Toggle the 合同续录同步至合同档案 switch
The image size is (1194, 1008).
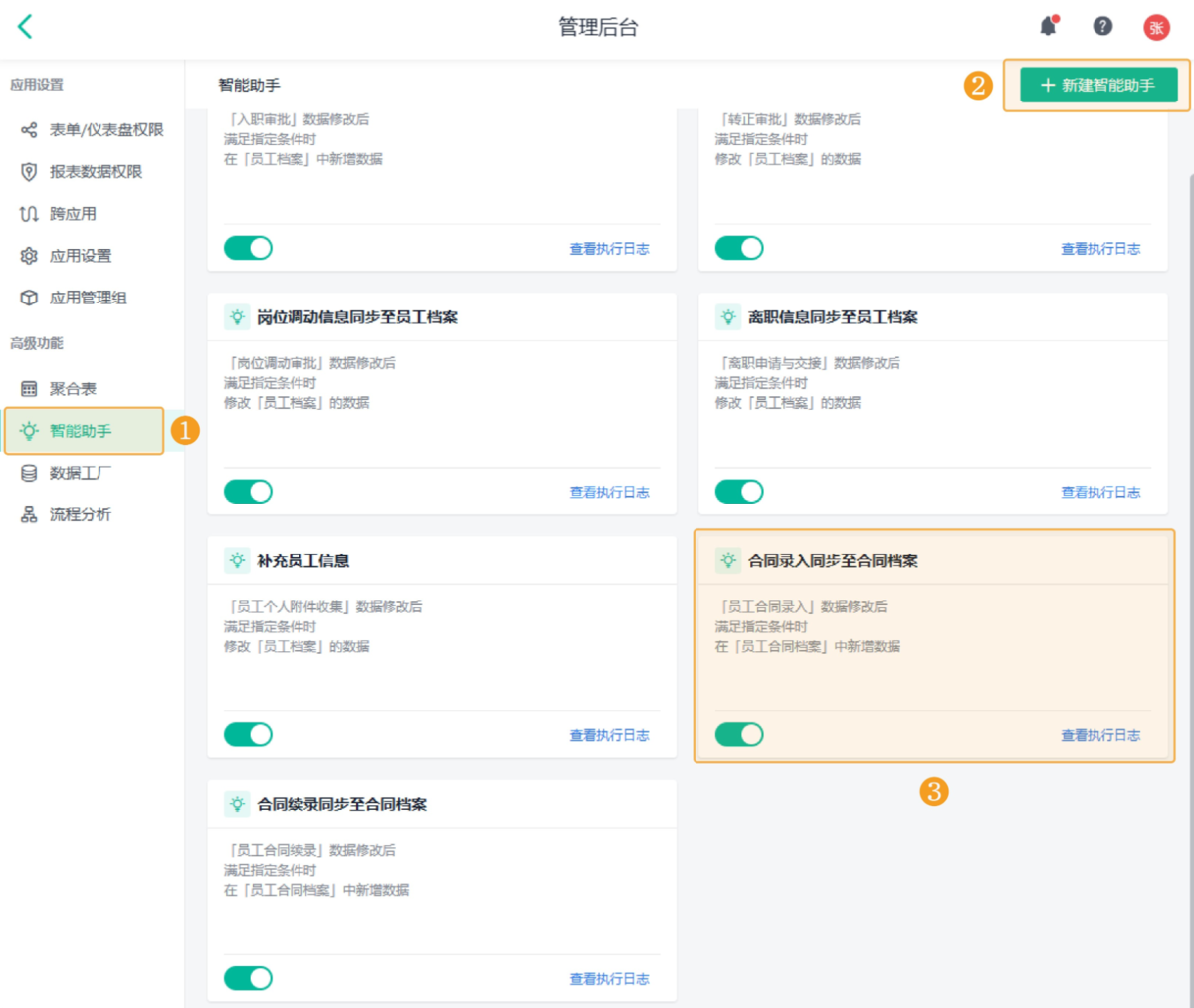click(248, 978)
